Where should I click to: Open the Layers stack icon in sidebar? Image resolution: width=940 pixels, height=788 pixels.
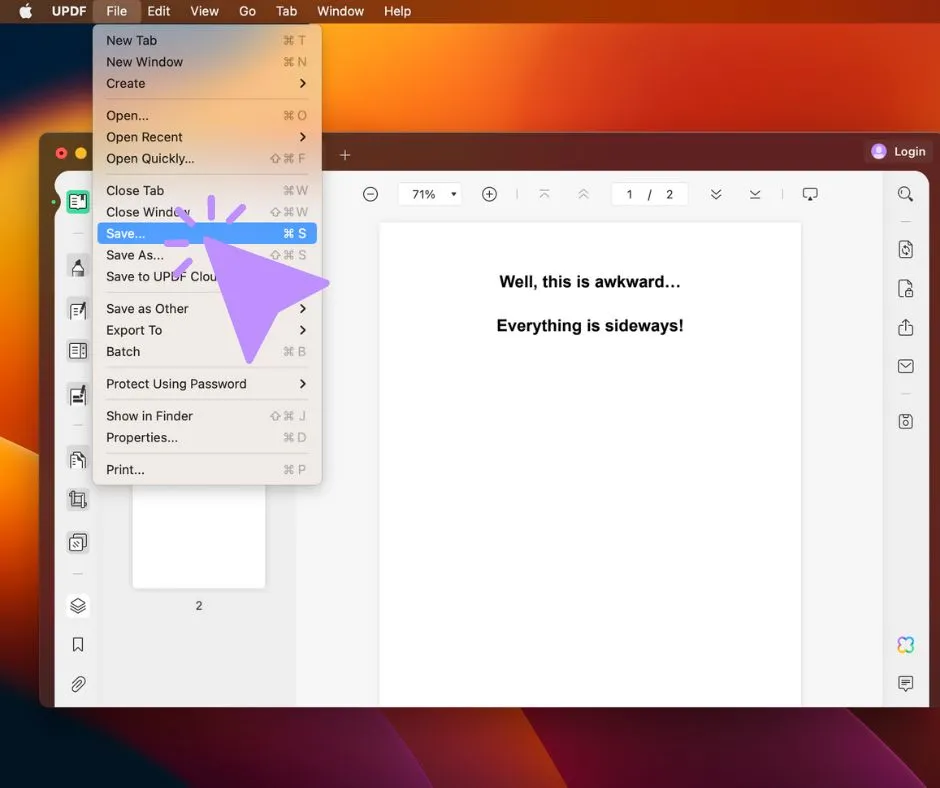(x=78, y=606)
